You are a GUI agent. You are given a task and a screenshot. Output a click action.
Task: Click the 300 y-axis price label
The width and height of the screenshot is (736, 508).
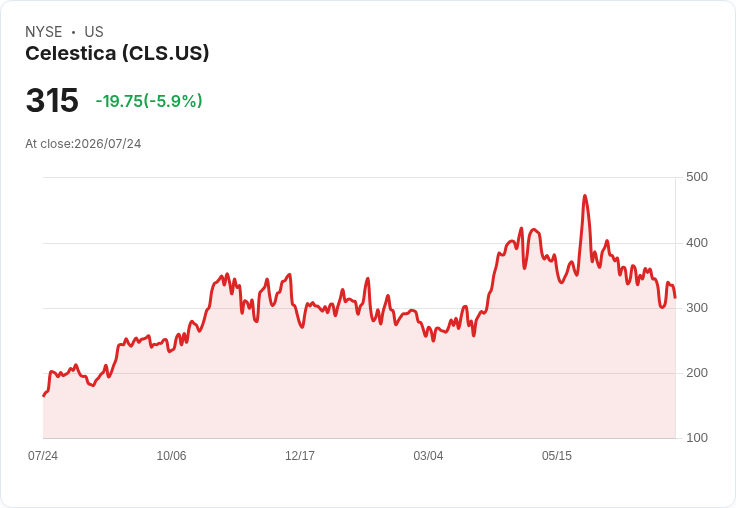coord(697,308)
